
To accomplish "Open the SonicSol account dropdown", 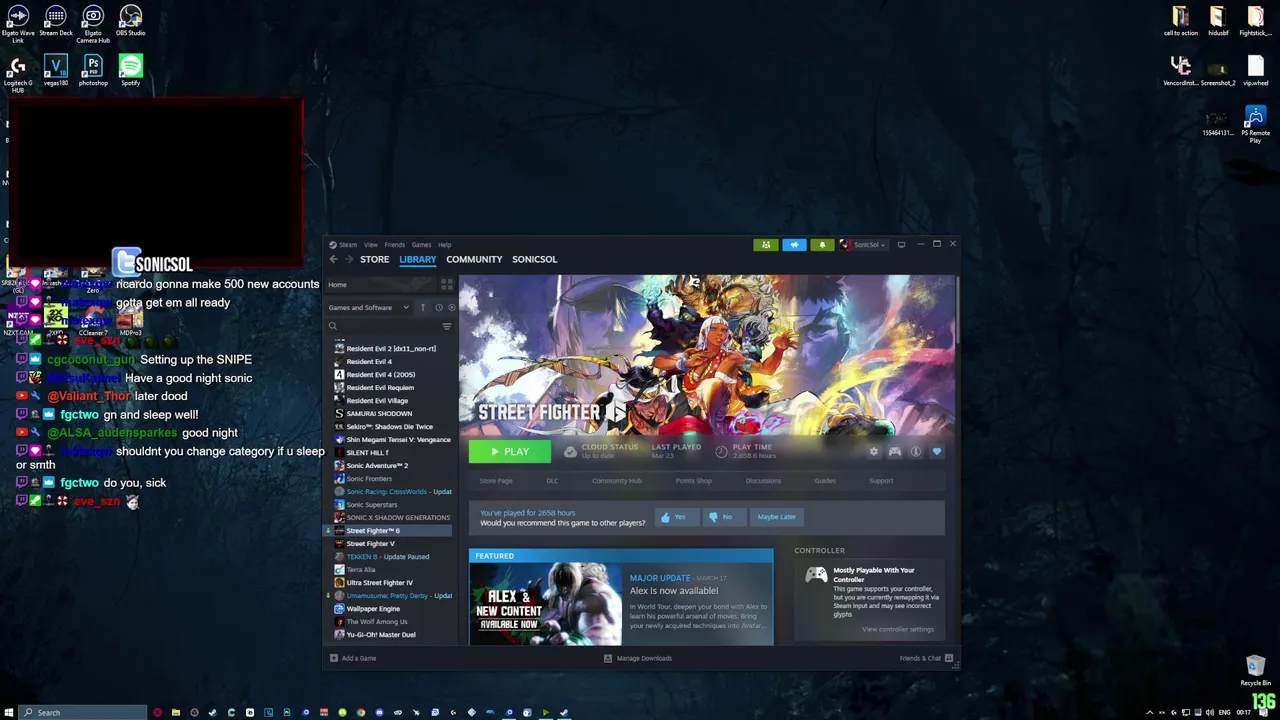I will (x=863, y=245).
